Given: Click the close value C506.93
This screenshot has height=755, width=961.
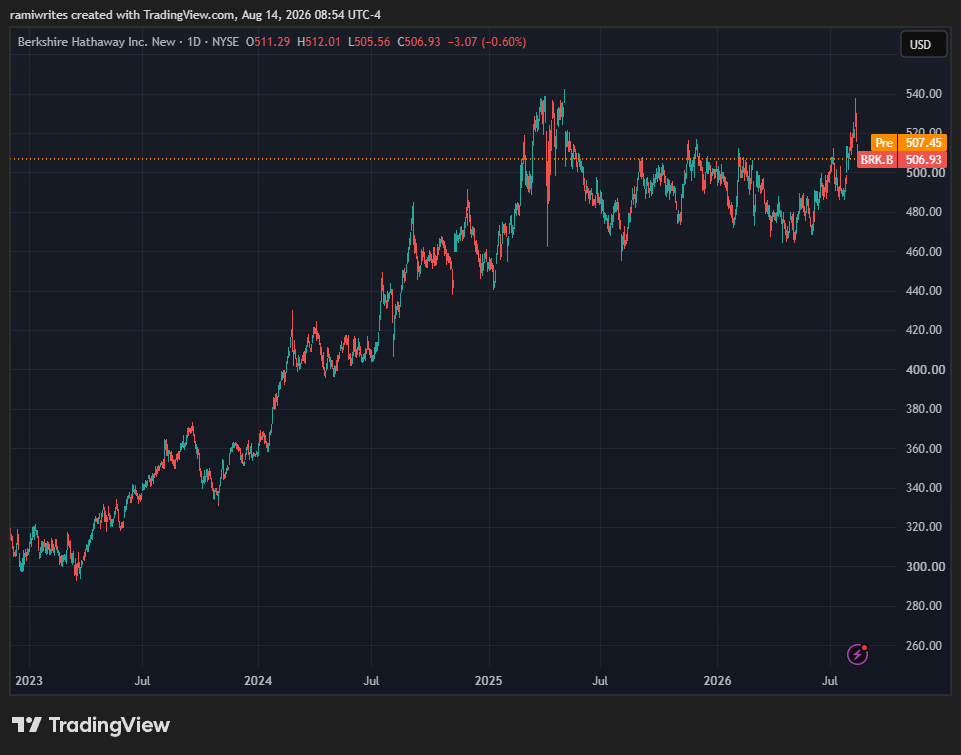Looking at the screenshot, I should 419,42.
